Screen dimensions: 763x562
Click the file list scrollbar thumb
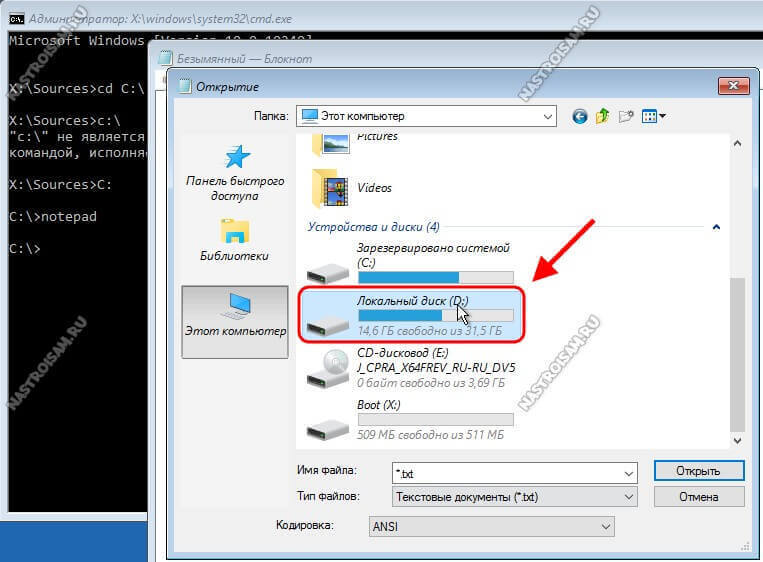coord(737,355)
